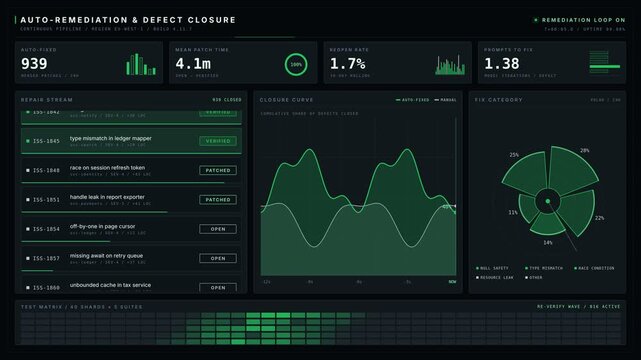
Task: Click the white status square of ISS-1848
Action: point(28,170)
